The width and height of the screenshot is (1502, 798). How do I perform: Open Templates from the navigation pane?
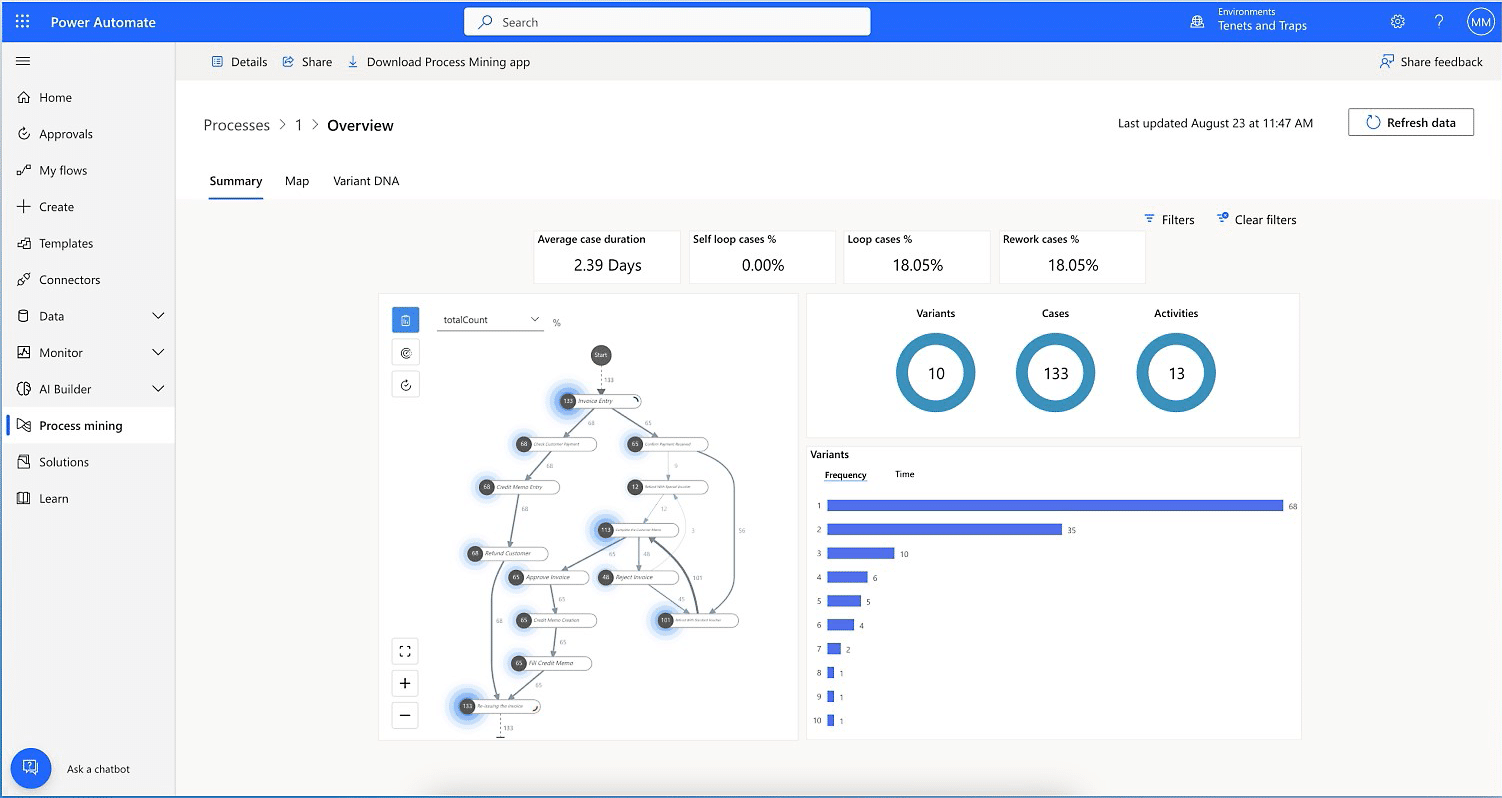(66, 243)
